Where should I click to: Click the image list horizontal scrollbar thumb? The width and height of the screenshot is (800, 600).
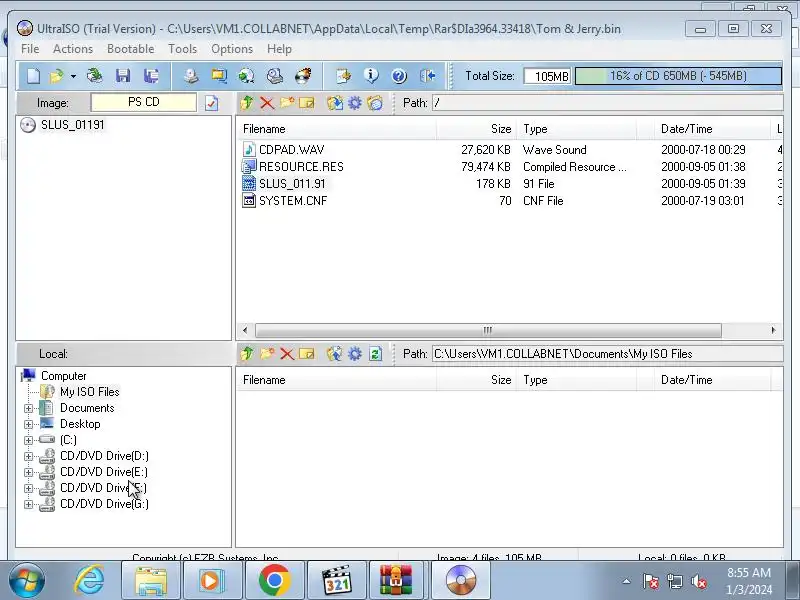coord(488,330)
